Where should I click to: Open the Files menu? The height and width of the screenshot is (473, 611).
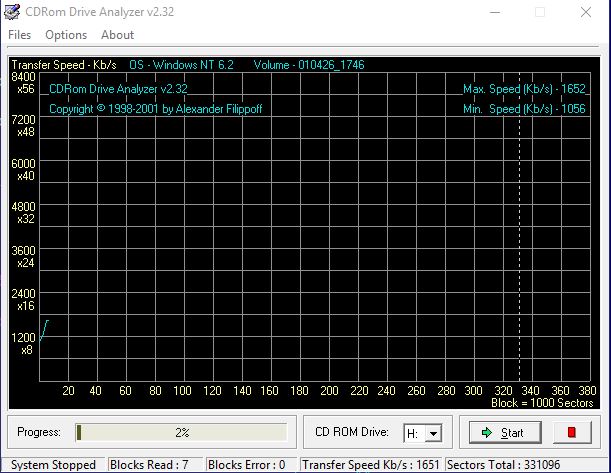[x=19, y=35]
